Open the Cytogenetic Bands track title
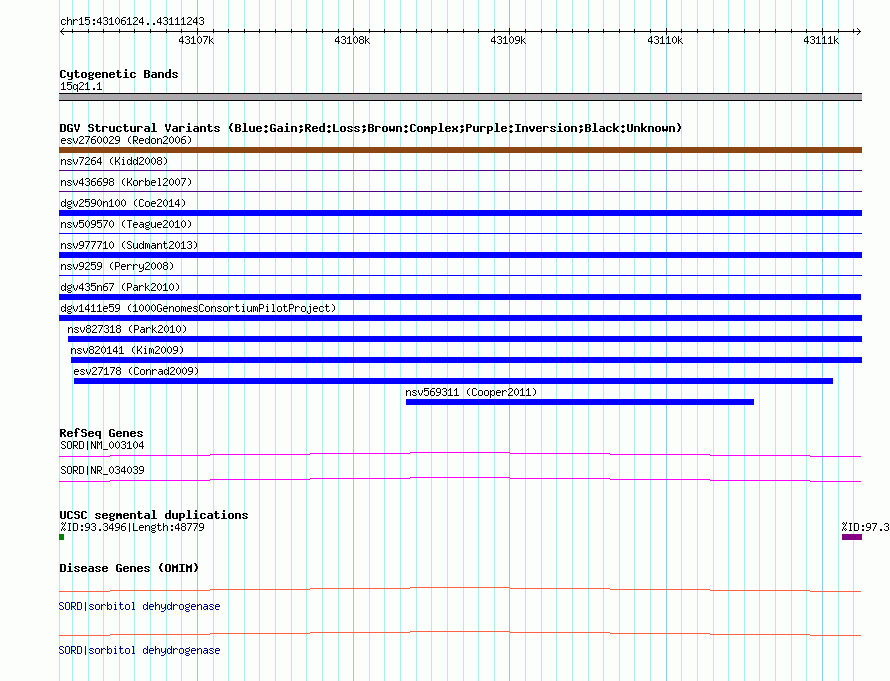Image resolution: width=890 pixels, height=681 pixels. [119, 74]
